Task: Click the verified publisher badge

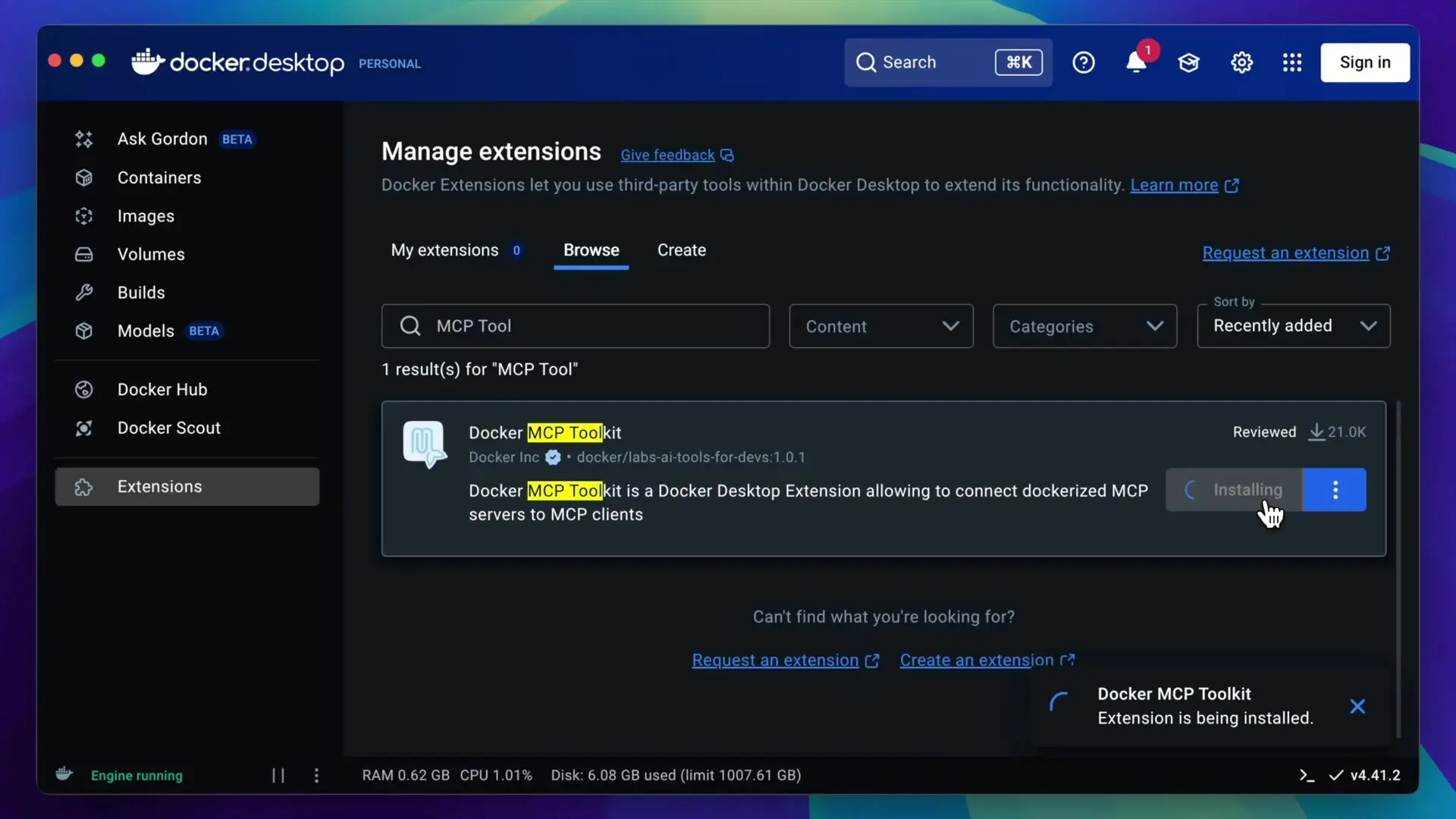Action: tap(553, 457)
